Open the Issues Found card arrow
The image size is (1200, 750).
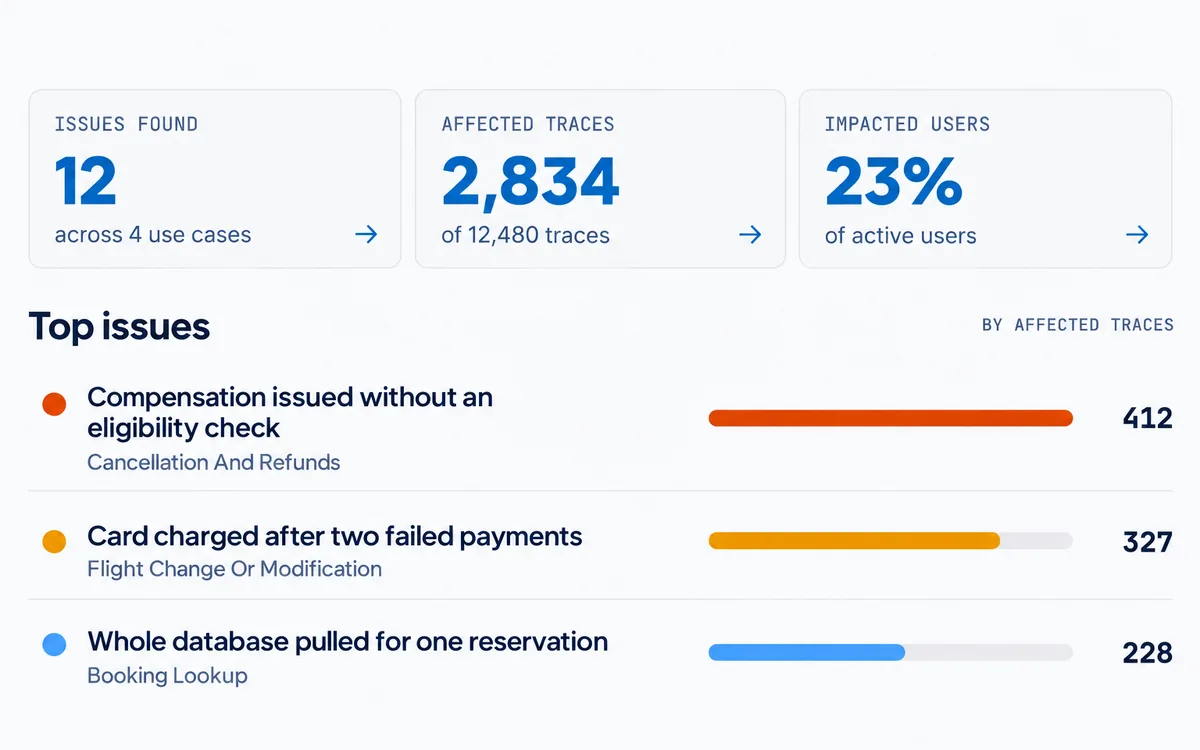coord(367,235)
